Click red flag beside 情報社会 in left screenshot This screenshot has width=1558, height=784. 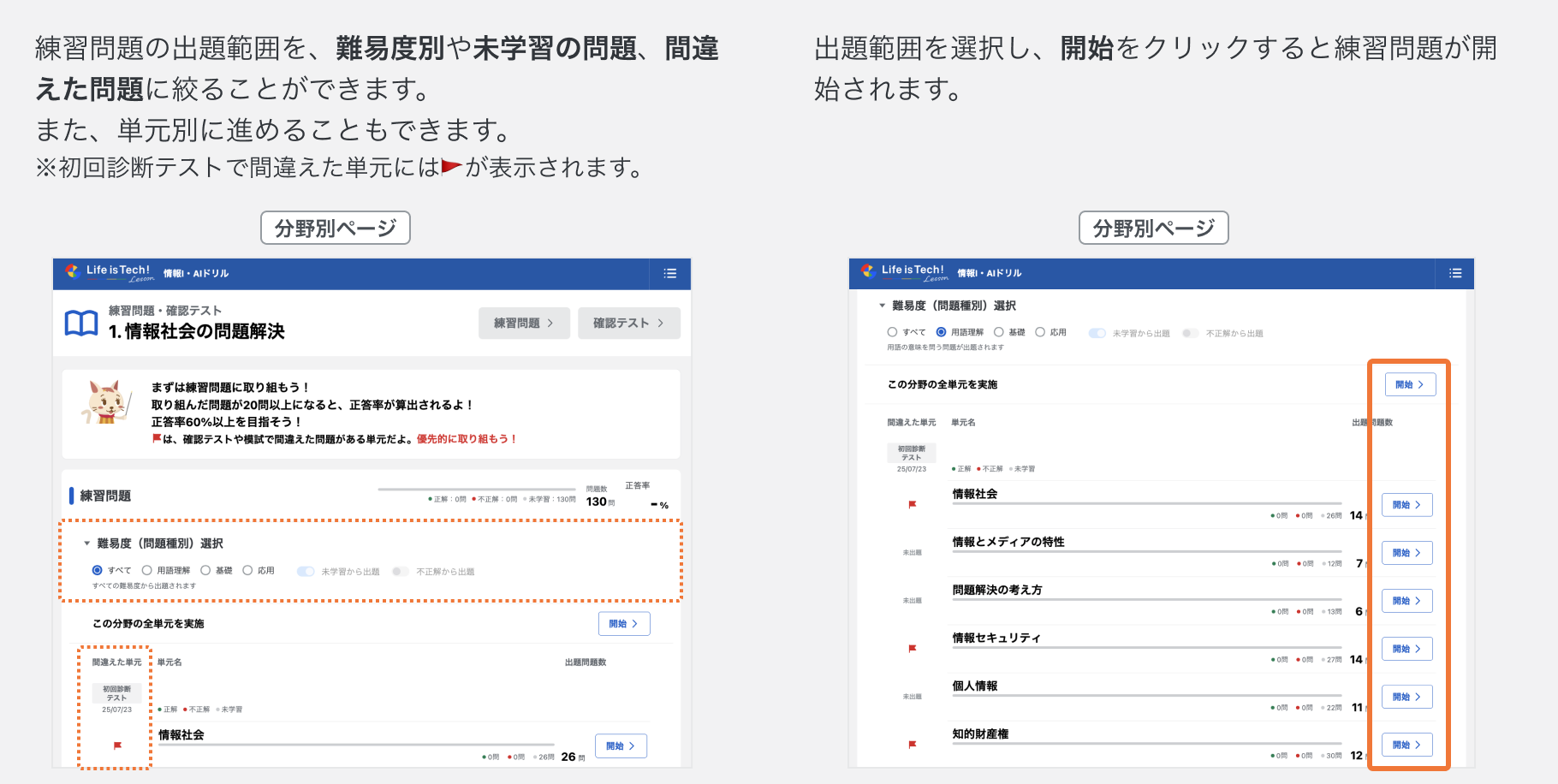tap(117, 745)
